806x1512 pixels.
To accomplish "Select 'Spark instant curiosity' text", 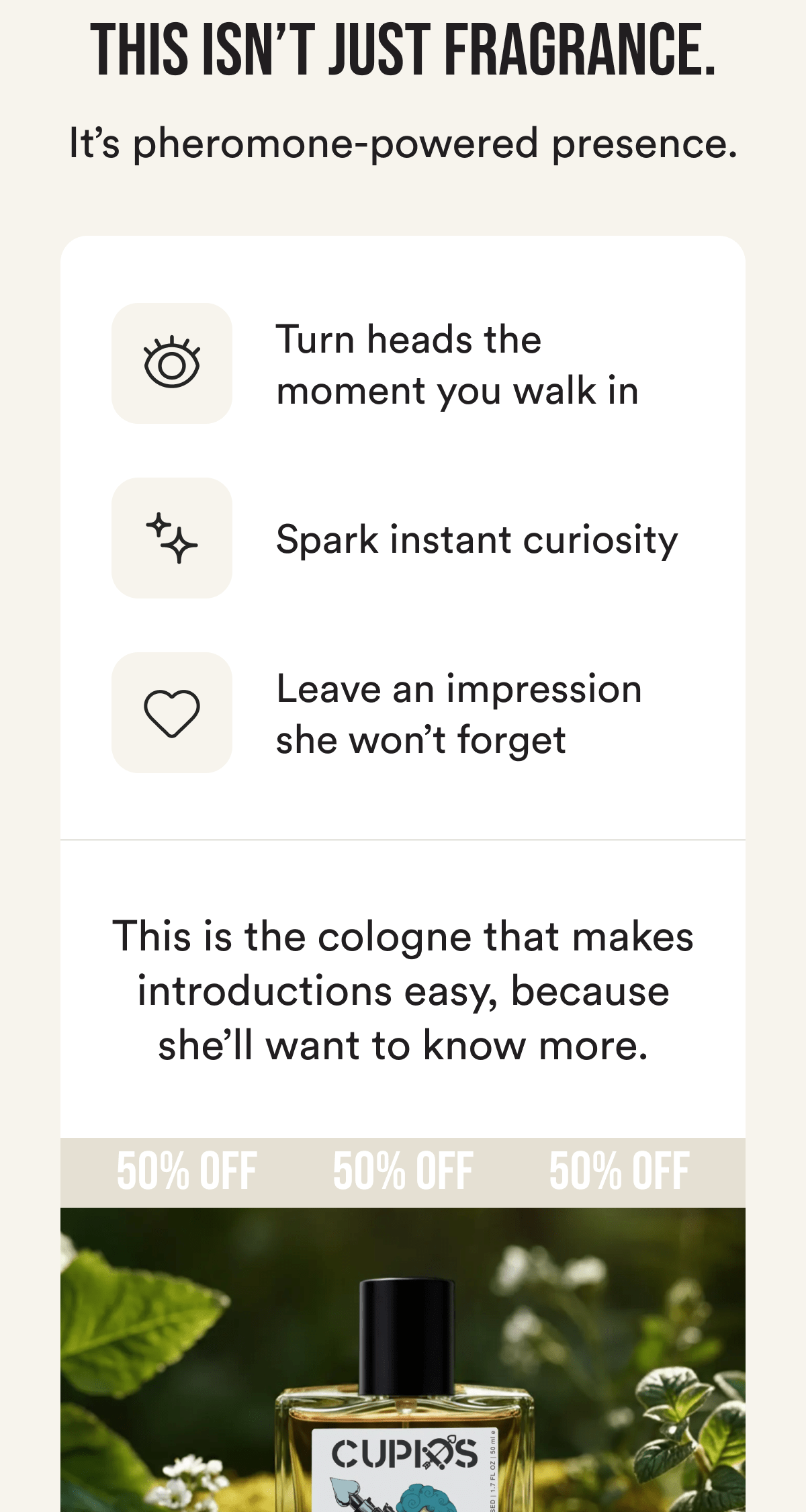I will click(x=477, y=540).
